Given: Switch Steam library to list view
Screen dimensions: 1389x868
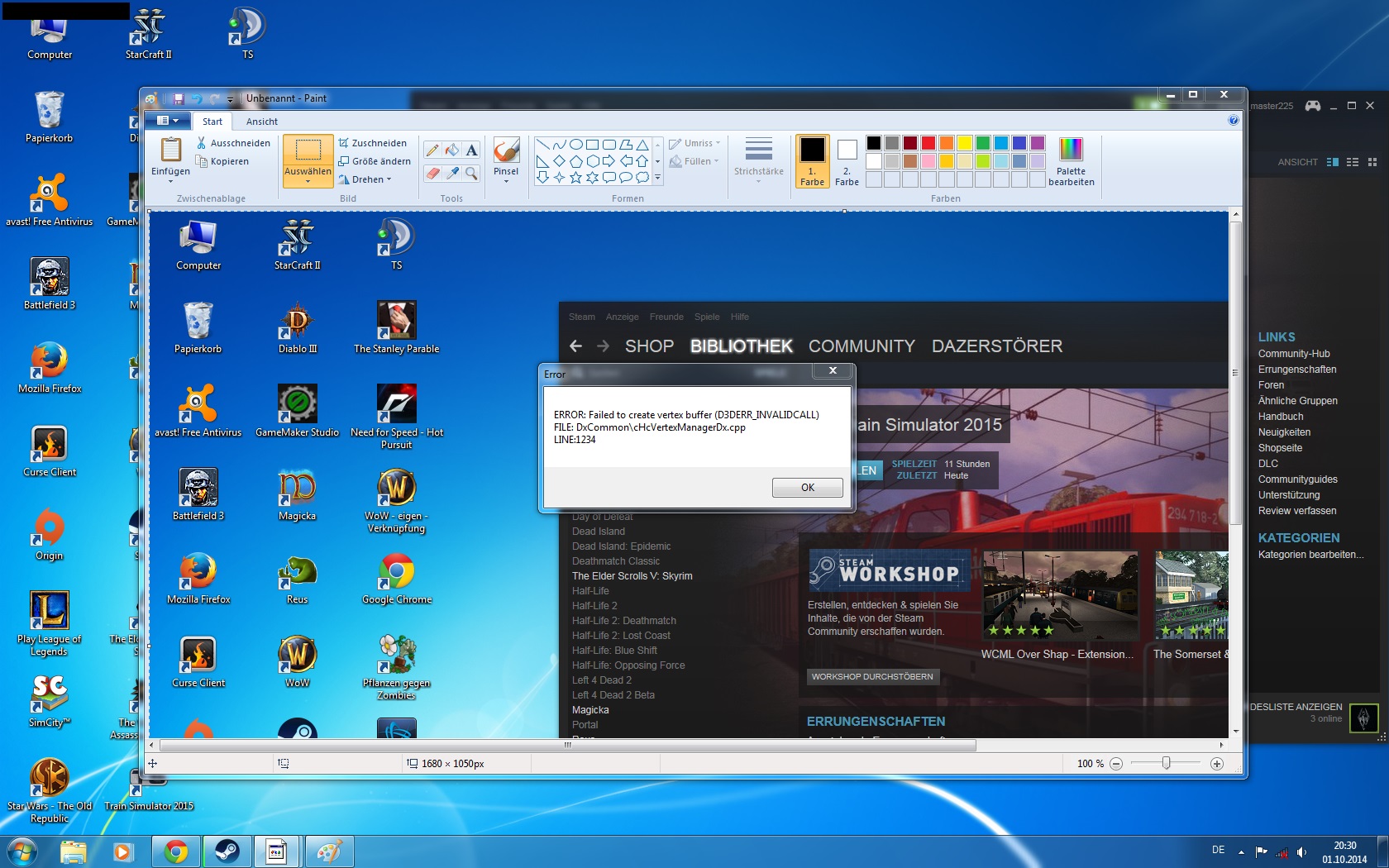Looking at the screenshot, I should pyautogui.click(x=1353, y=162).
